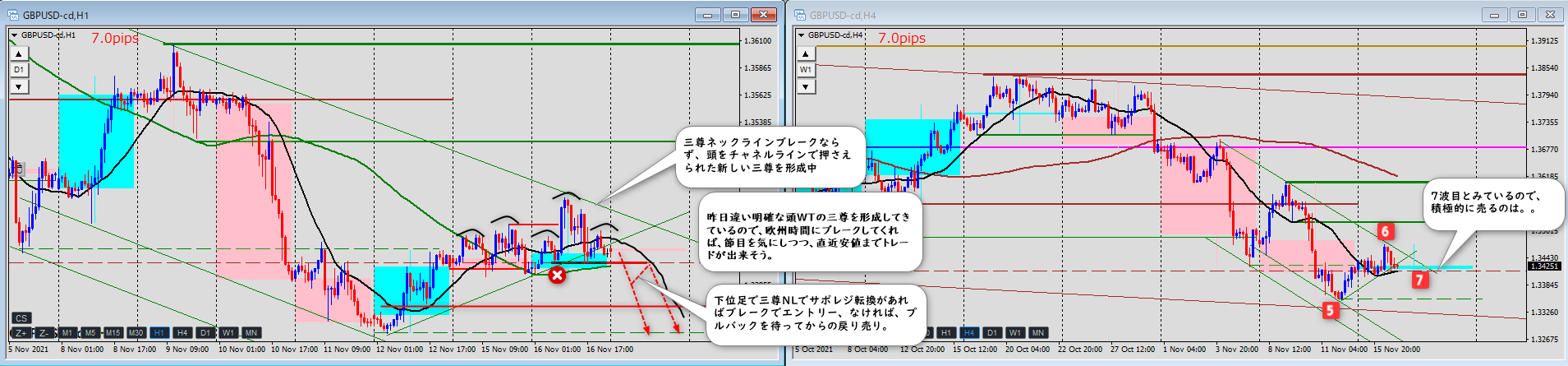The image size is (1568, 366).
Task: Click the down arrow button in H1 chart
Action: pyautogui.click(x=19, y=86)
